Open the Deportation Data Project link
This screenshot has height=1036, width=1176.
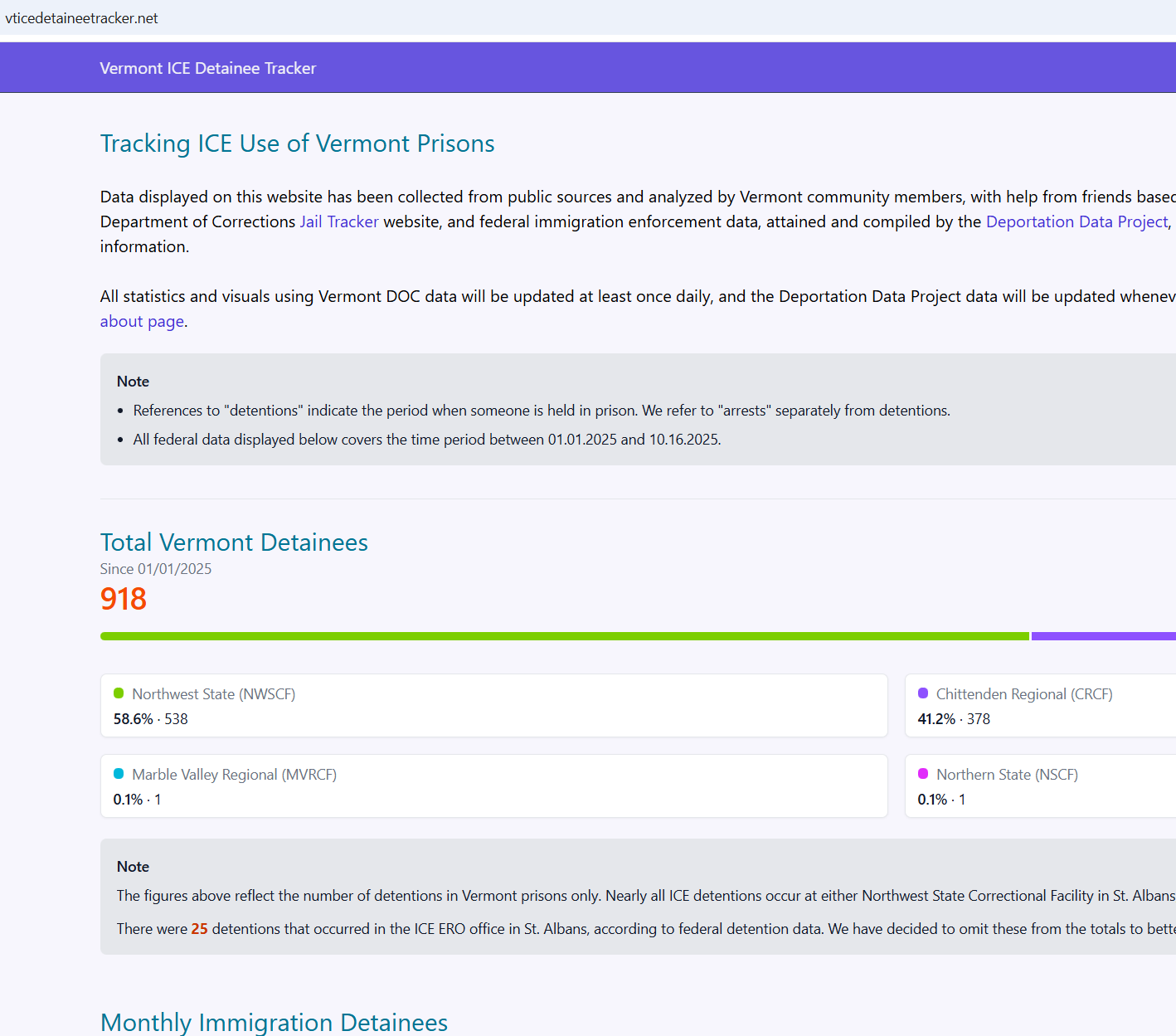coord(1076,221)
